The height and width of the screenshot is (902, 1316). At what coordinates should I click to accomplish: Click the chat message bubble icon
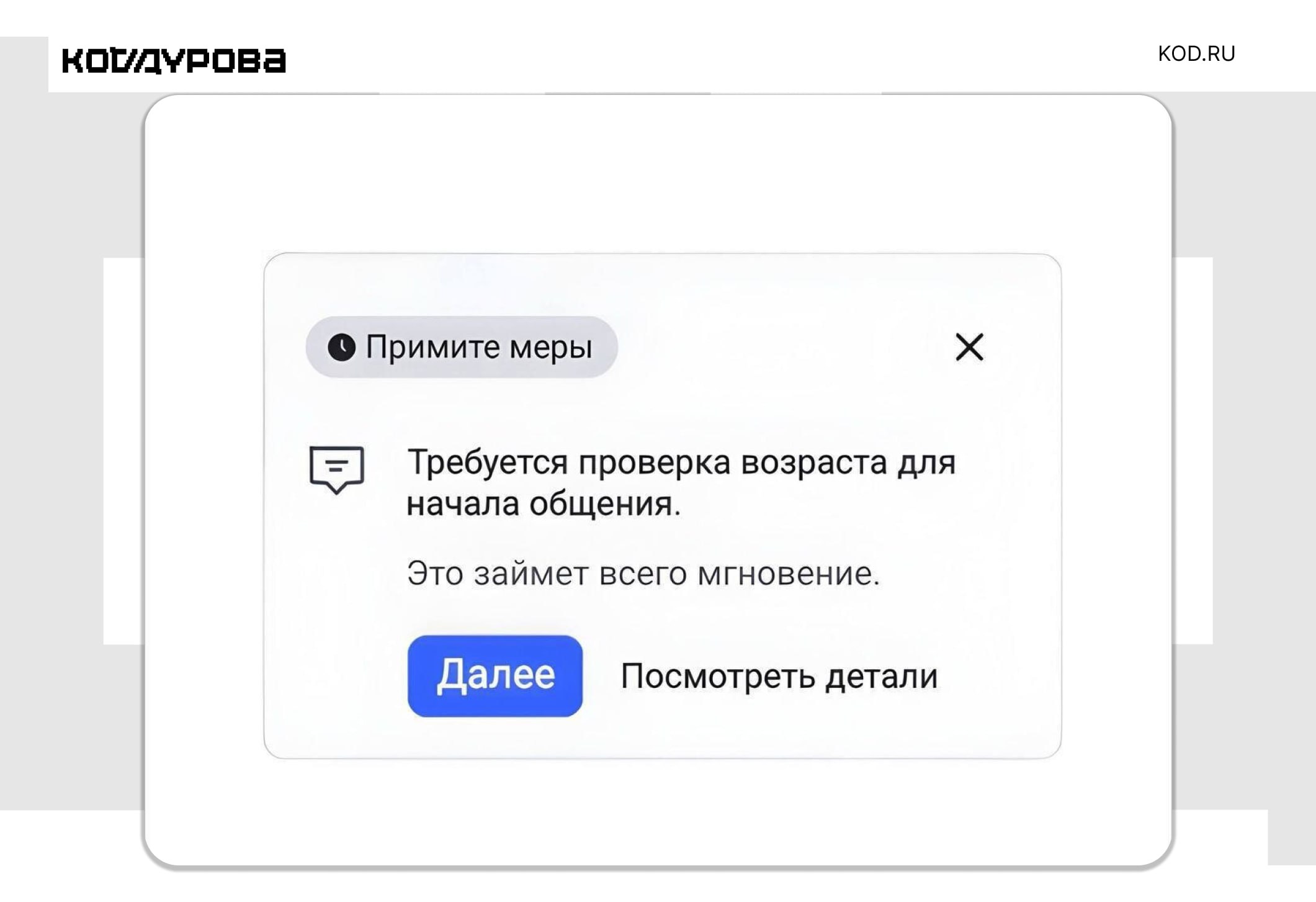point(336,469)
